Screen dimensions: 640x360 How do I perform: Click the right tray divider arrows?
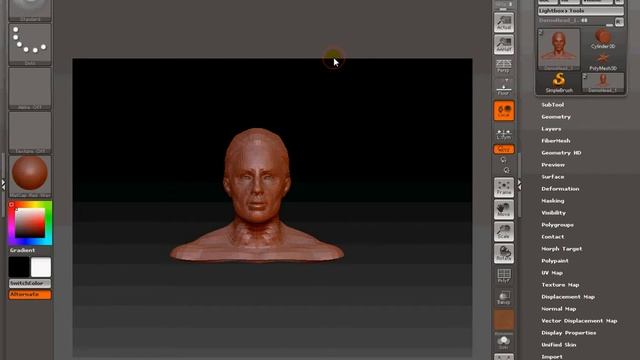(x=519, y=184)
